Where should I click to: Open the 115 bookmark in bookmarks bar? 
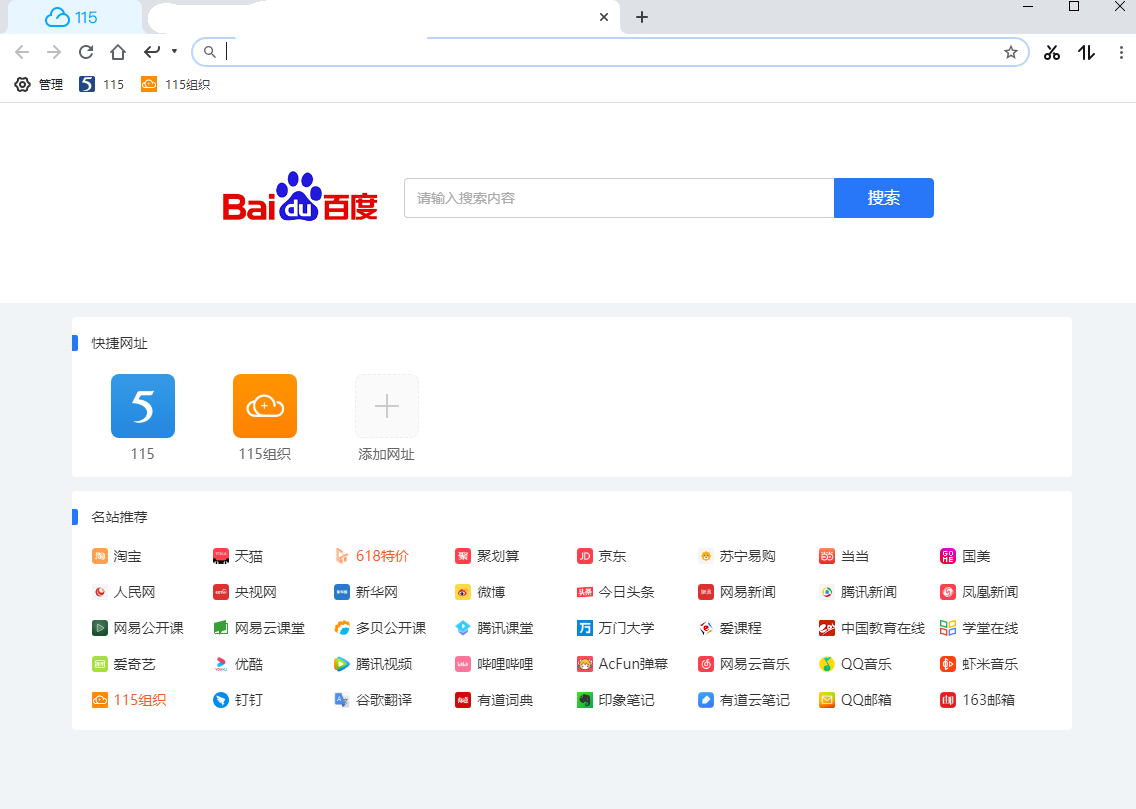pos(101,85)
